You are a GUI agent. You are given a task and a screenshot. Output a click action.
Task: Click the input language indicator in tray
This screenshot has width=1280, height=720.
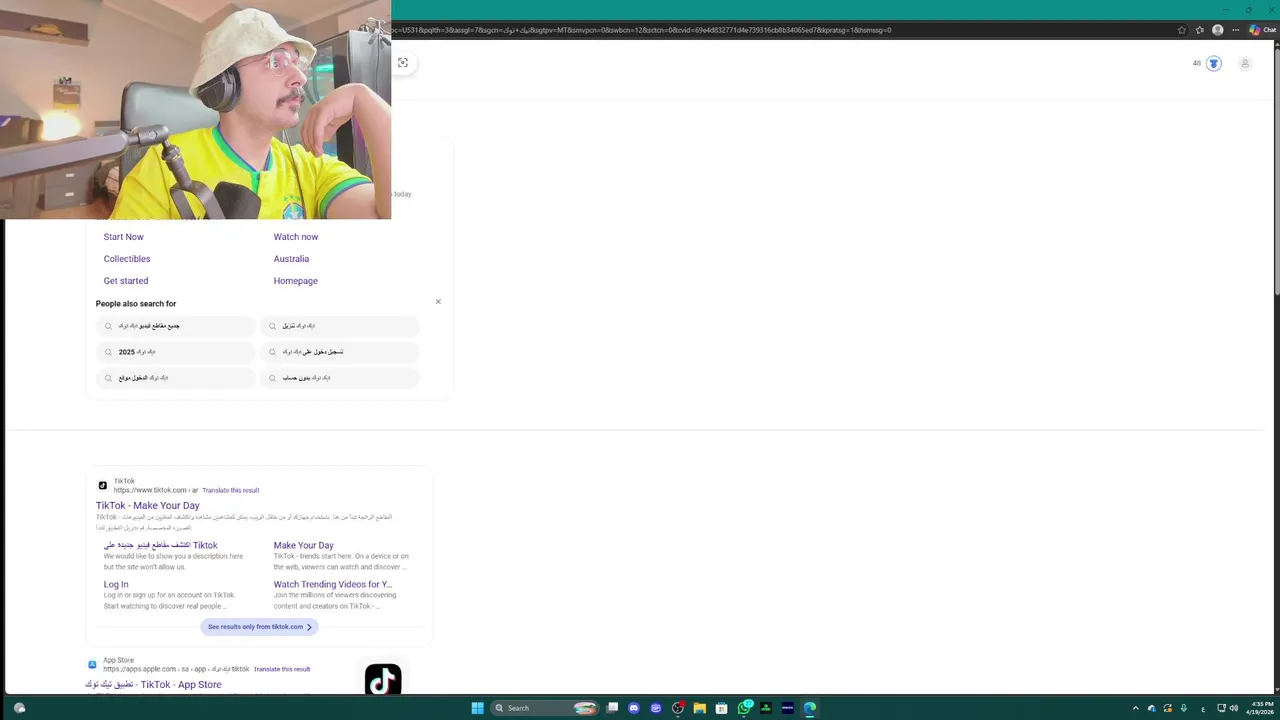point(1202,708)
